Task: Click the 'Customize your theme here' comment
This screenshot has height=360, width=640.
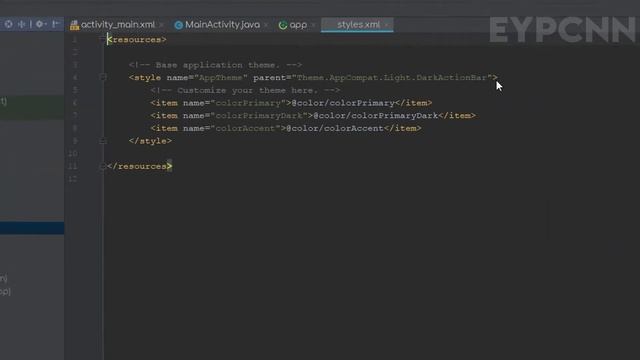Action: (245, 90)
